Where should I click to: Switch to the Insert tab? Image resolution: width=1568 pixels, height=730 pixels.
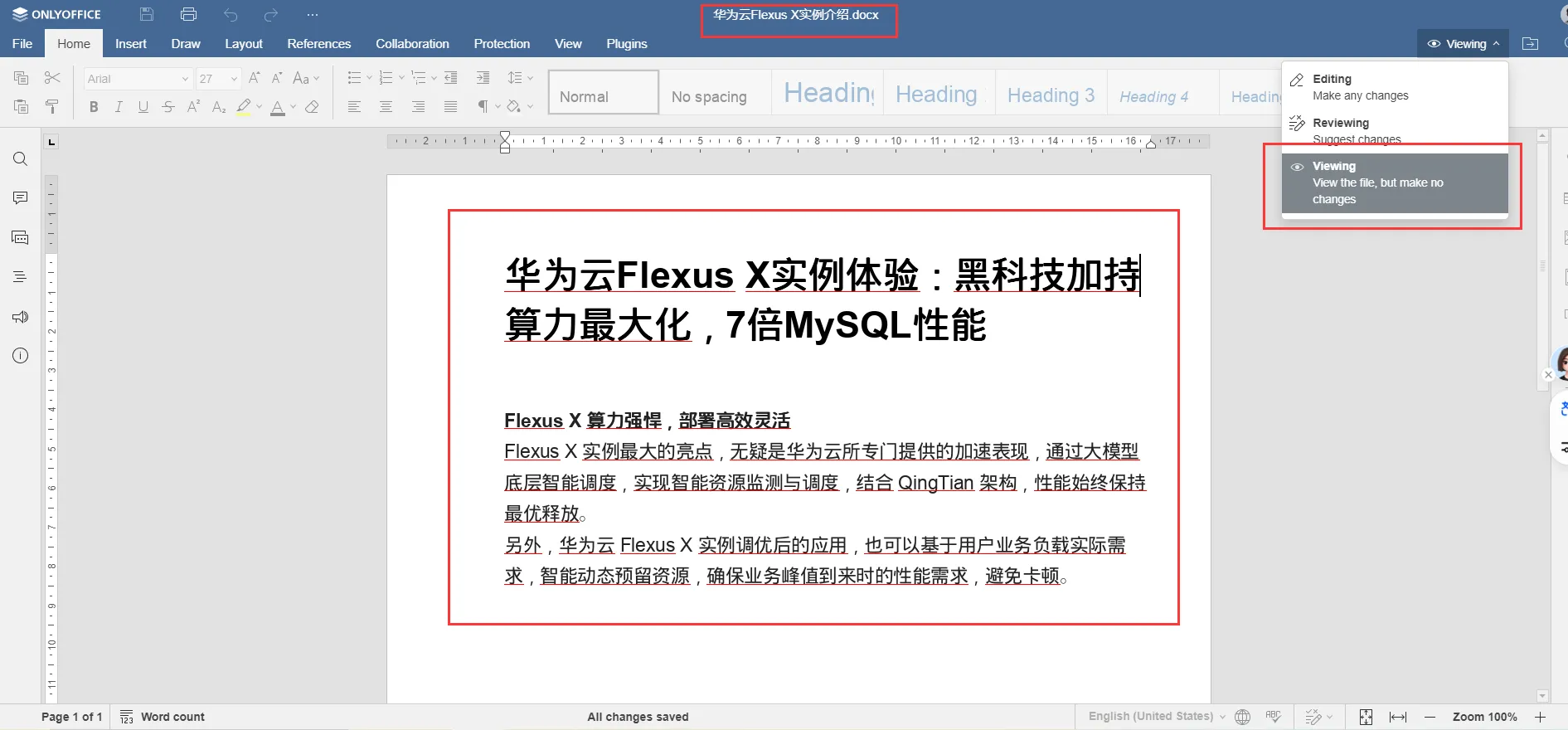click(x=131, y=44)
